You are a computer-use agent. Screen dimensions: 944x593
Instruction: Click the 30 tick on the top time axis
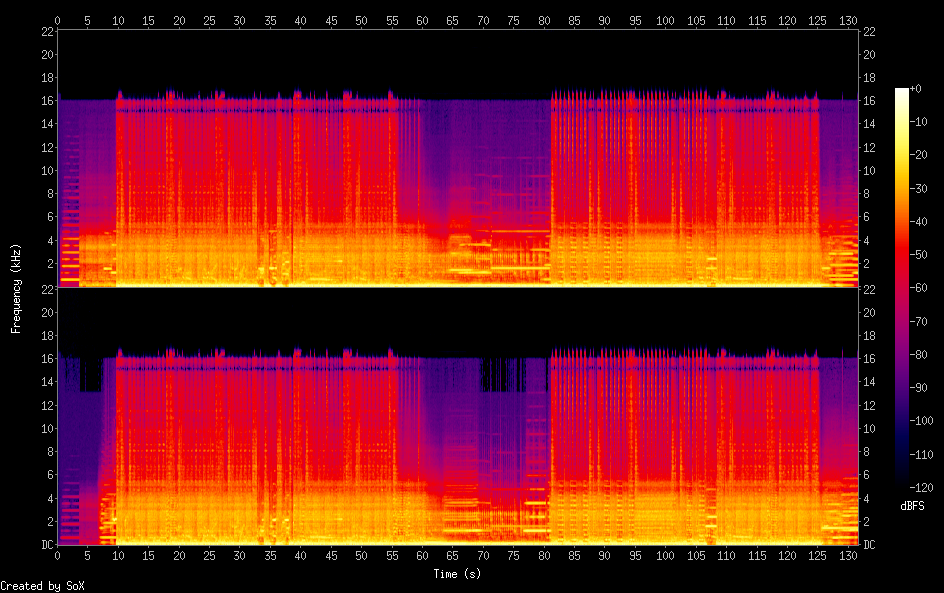click(x=240, y=19)
